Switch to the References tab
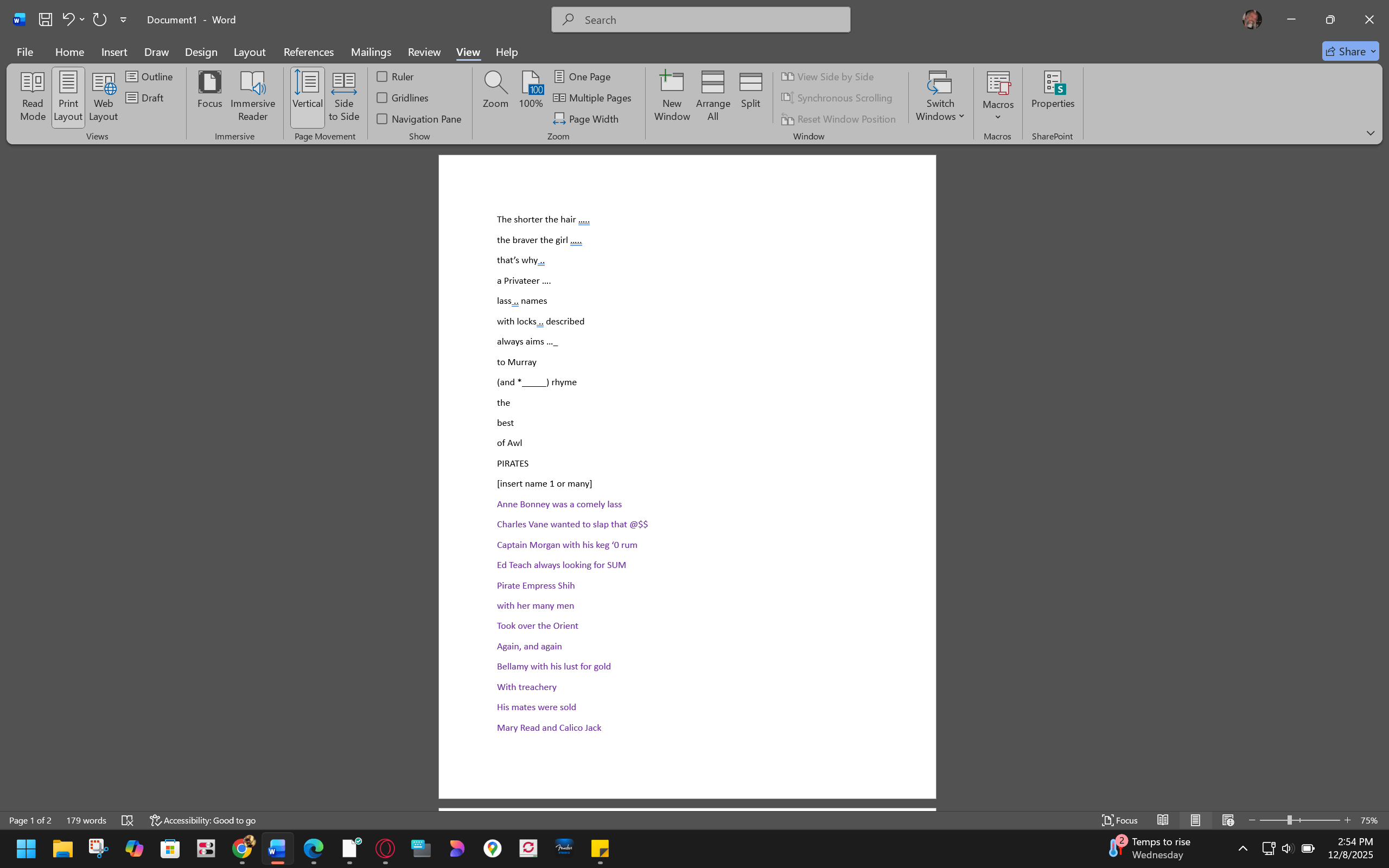The image size is (1389, 868). pyautogui.click(x=308, y=52)
